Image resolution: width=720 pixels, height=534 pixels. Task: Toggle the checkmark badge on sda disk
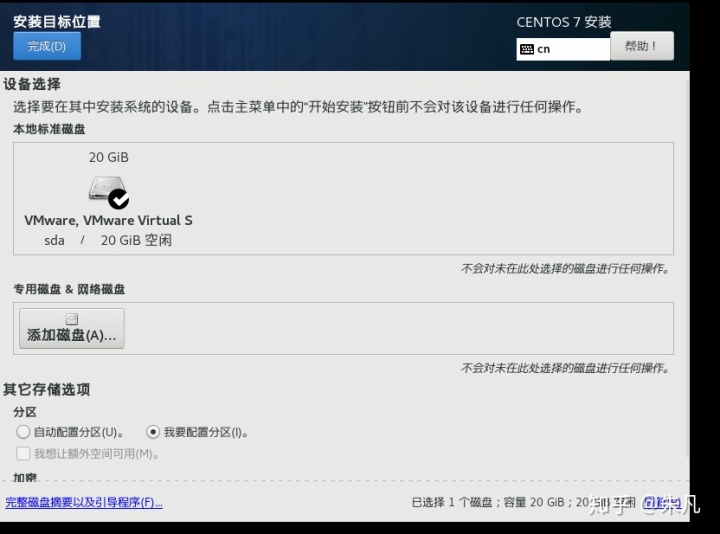pos(118,199)
